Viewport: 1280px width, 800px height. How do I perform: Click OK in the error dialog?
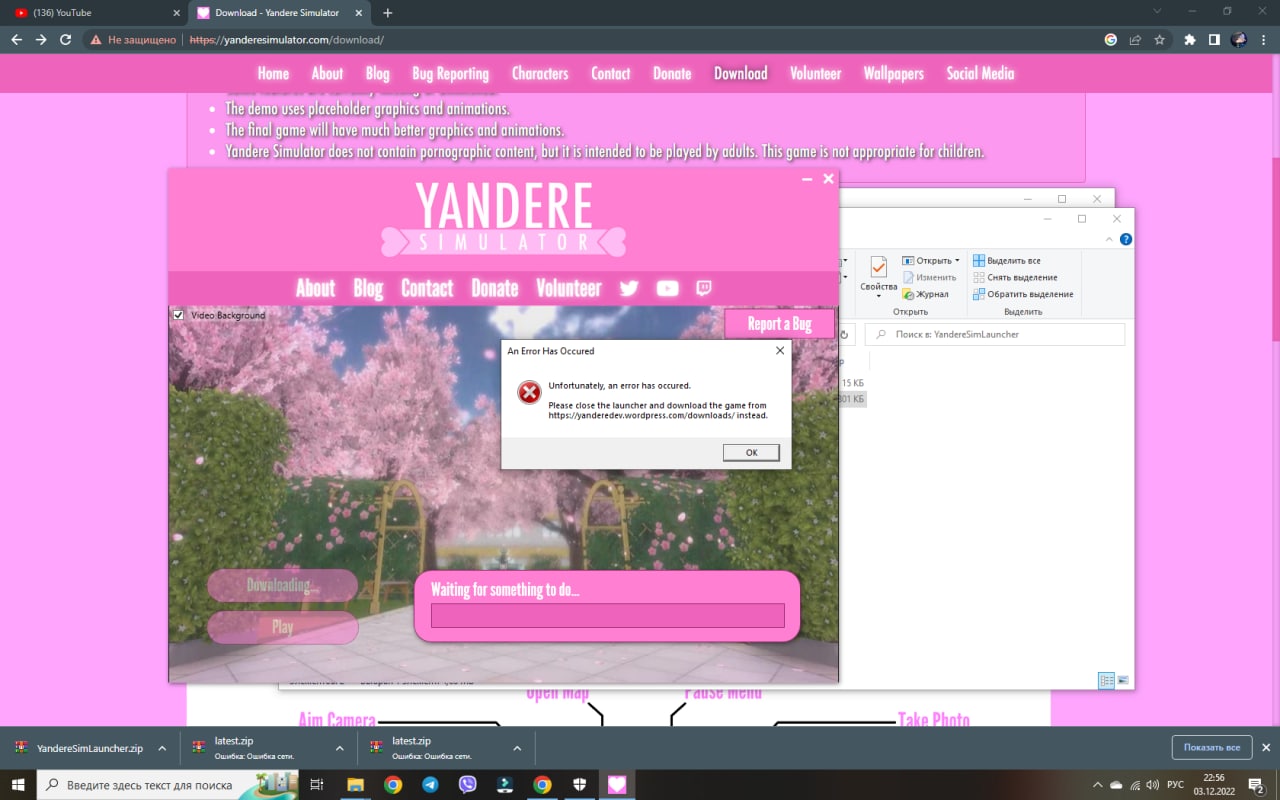751,452
